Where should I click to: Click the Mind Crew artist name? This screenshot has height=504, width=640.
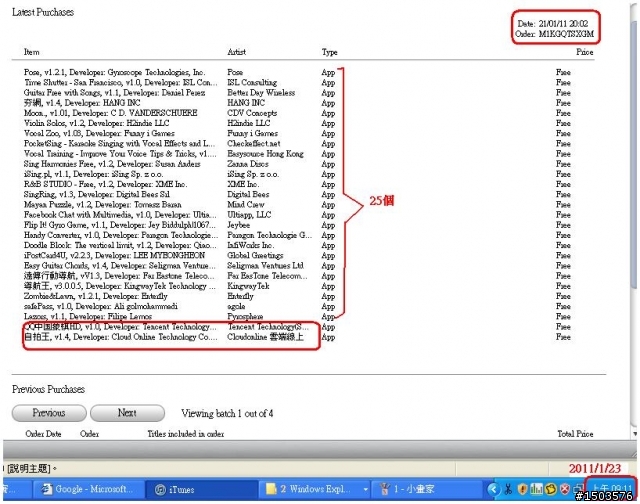[246, 204]
